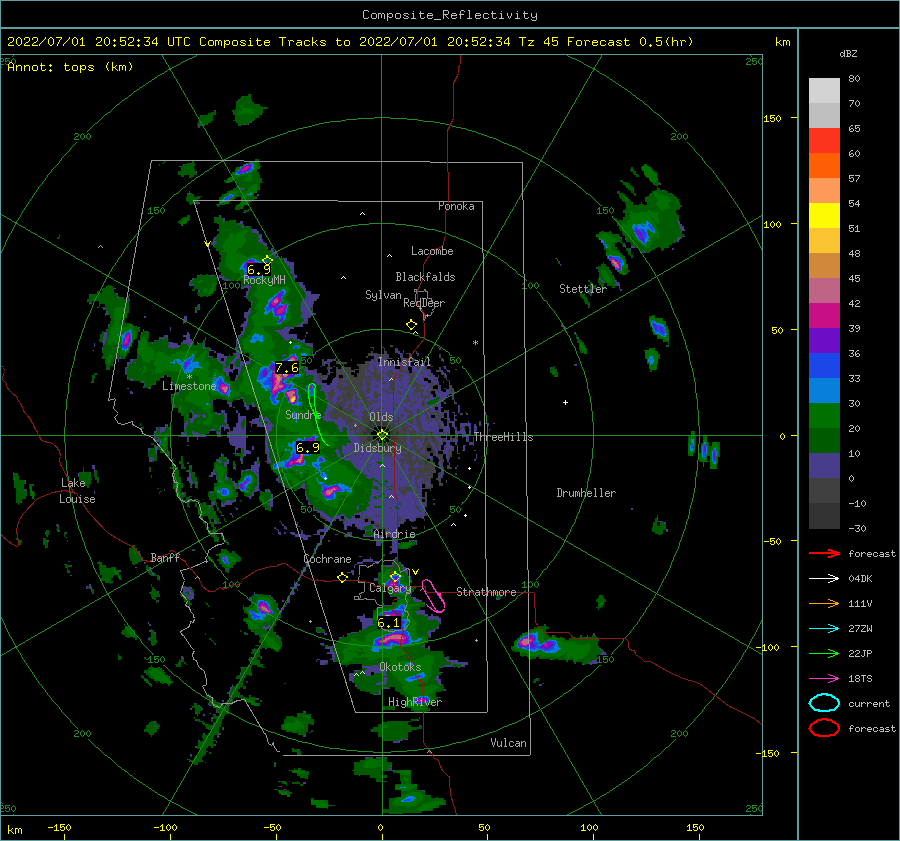Click the -100 tick on bottom km axis
Screen dimensions: 900x841
coord(165,827)
